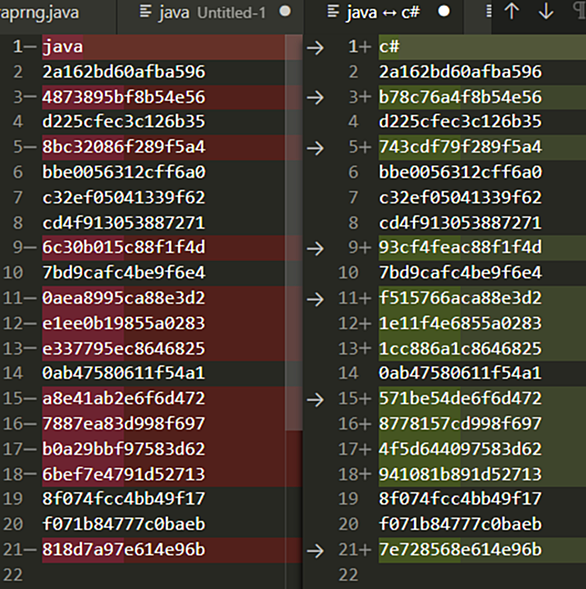Close Untitled-1 tab via unsaved dot
The image size is (586, 589).
click(x=285, y=11)
